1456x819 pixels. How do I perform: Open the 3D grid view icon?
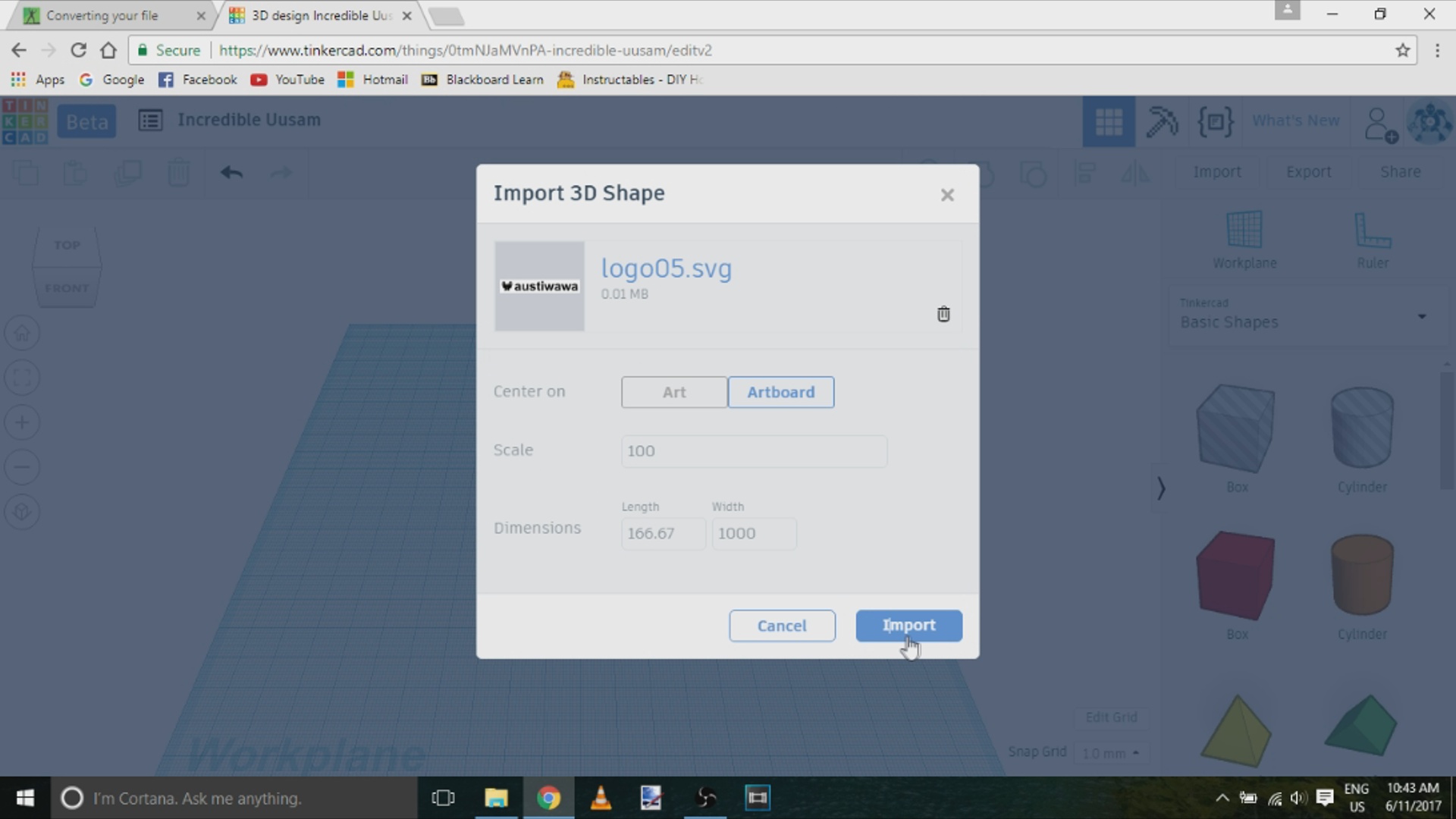(x=1108, y=121)
